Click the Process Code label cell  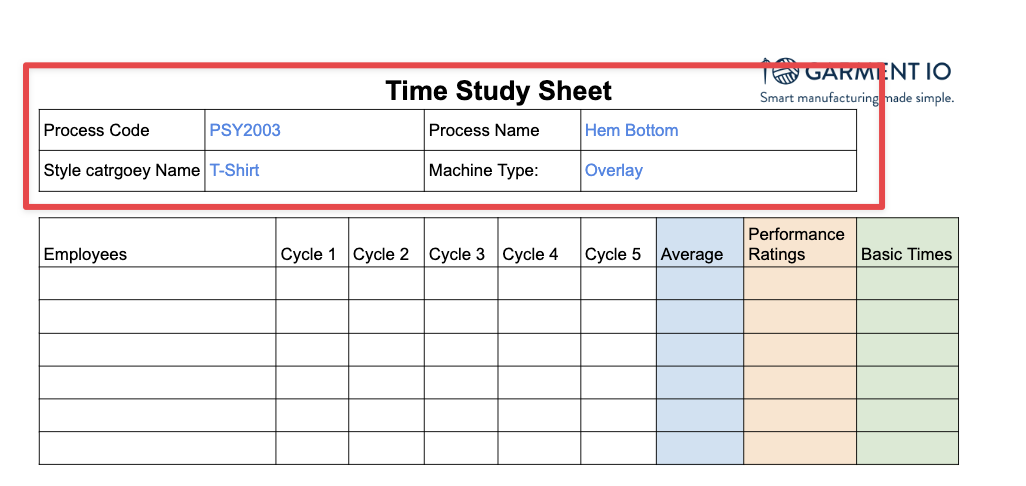(x=97, y=130)
